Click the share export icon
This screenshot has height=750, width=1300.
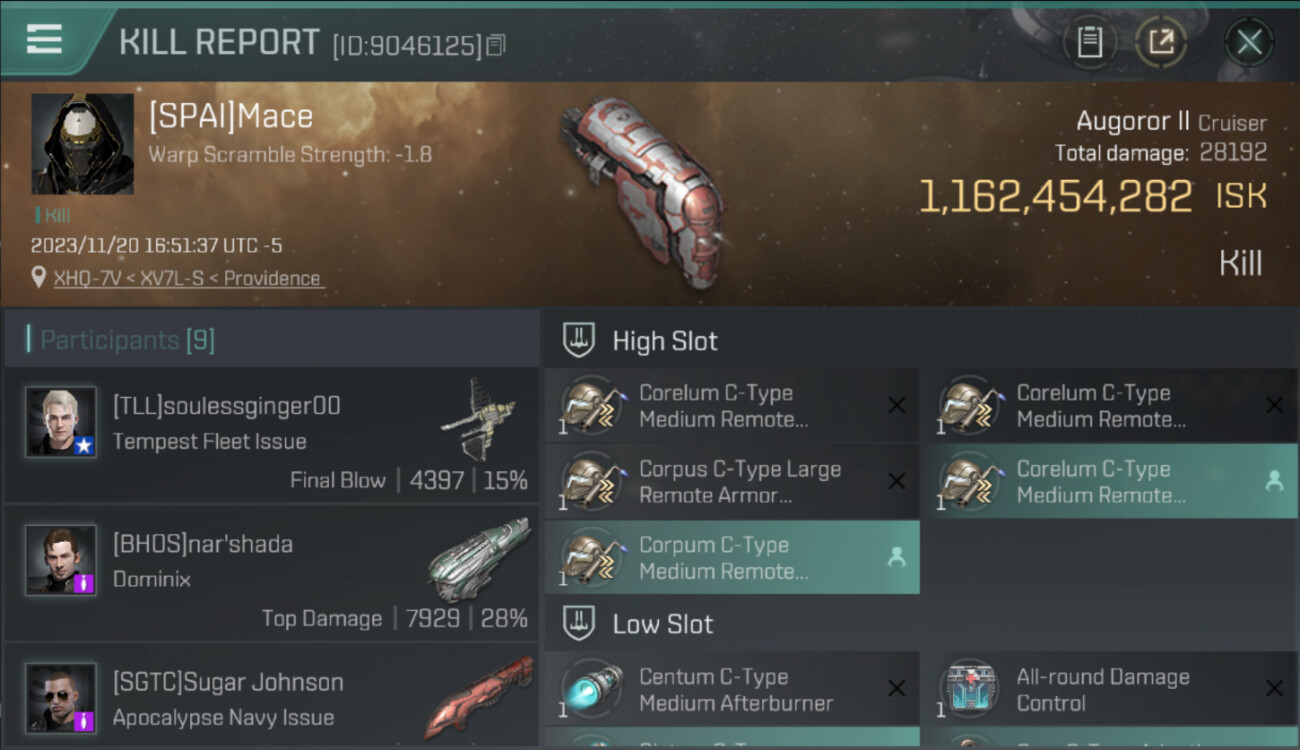coord(1161,42)
